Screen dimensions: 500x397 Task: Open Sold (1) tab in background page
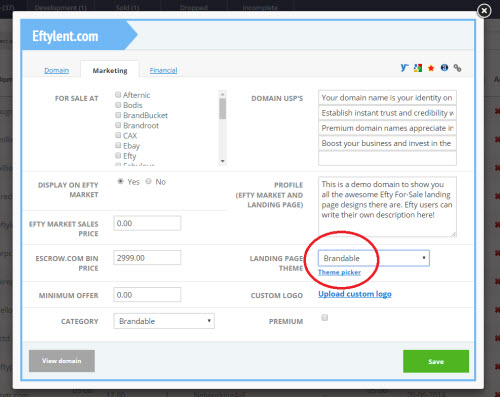tap(128, 7)
